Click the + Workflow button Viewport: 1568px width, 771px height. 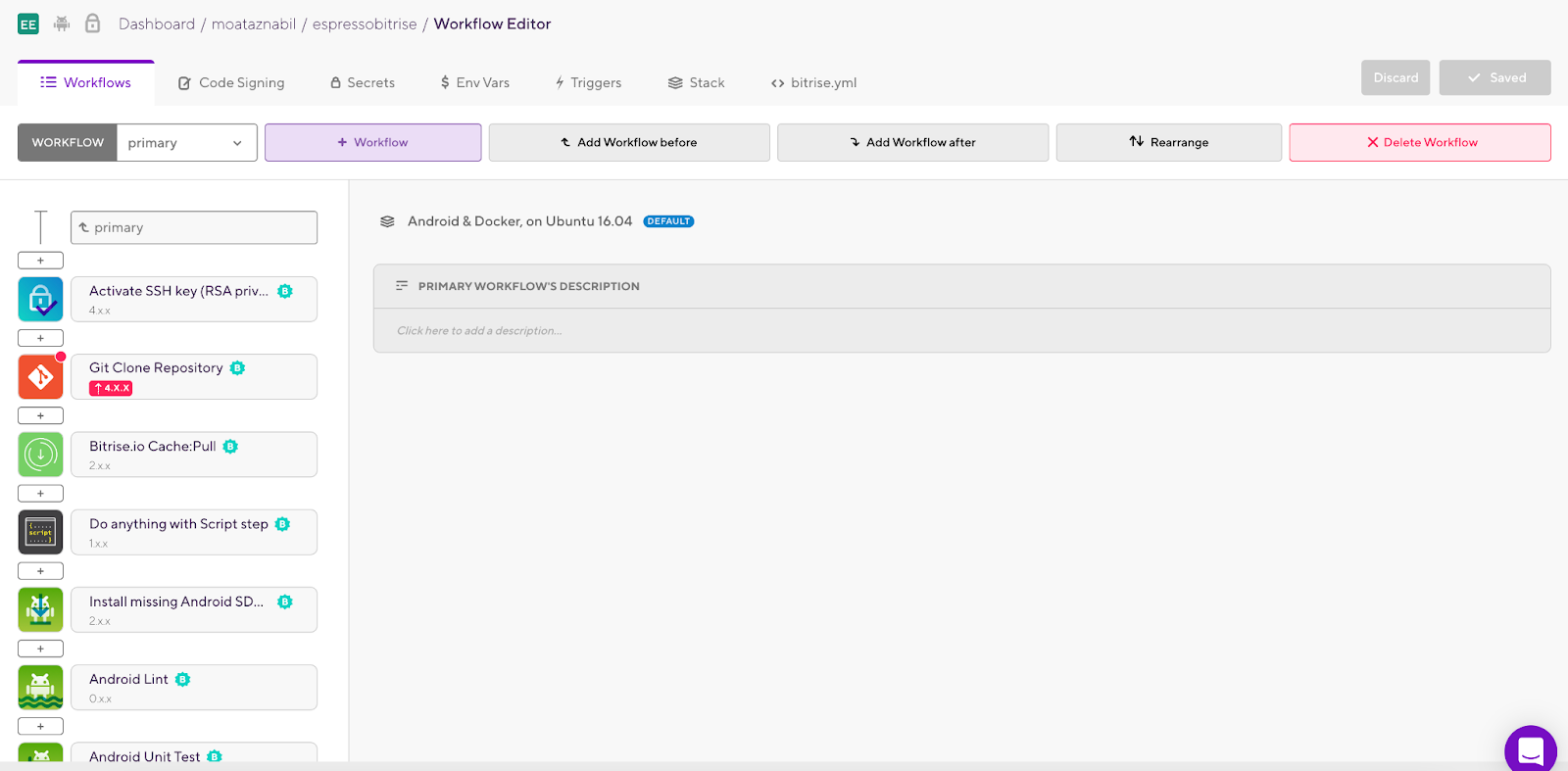coord(373,142)
